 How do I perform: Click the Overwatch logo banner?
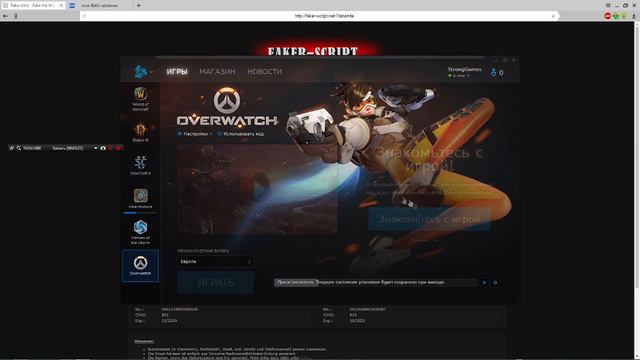(227, 107)
